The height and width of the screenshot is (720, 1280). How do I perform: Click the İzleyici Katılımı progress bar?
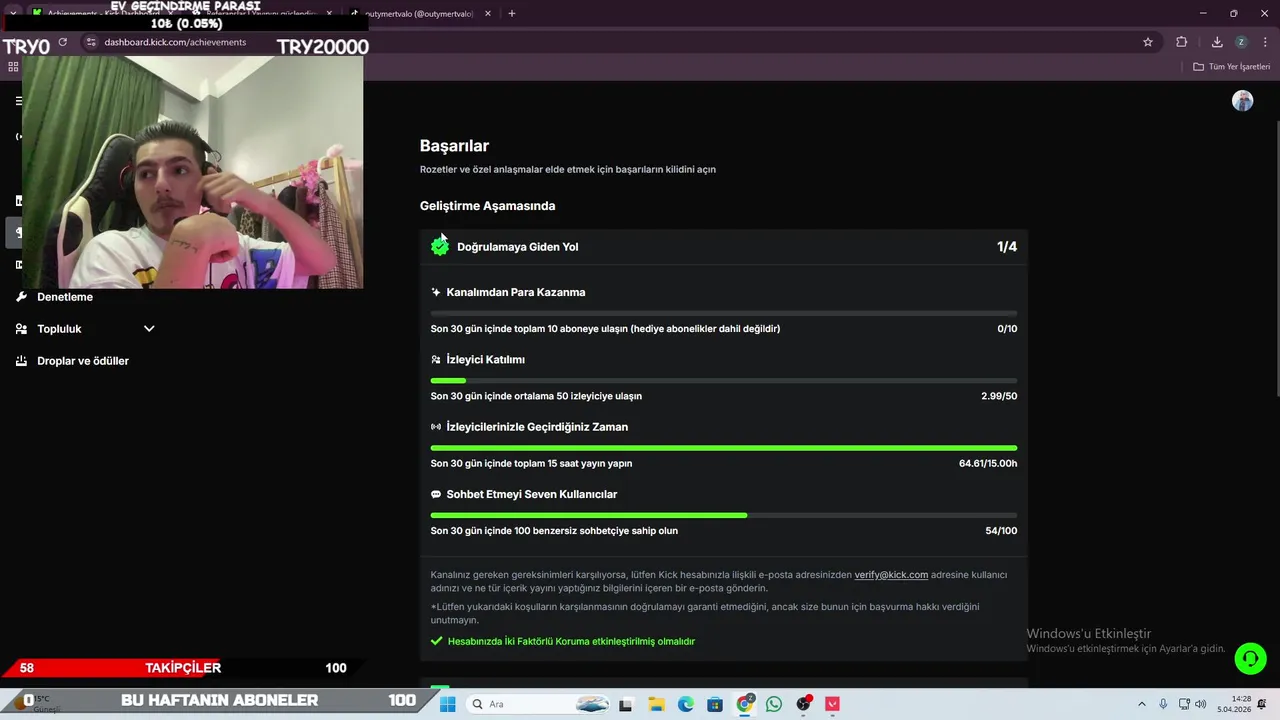tap(724, 380)
